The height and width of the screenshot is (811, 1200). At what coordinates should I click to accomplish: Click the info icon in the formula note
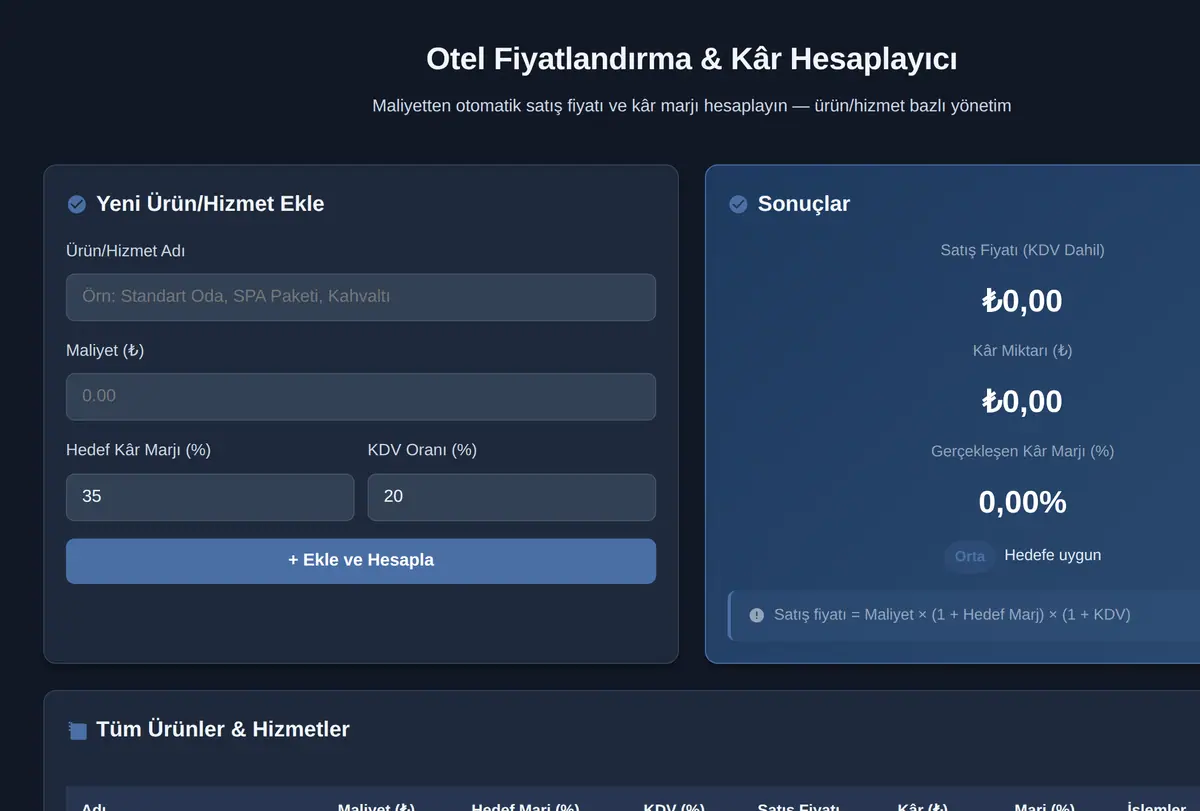[757, 615]
